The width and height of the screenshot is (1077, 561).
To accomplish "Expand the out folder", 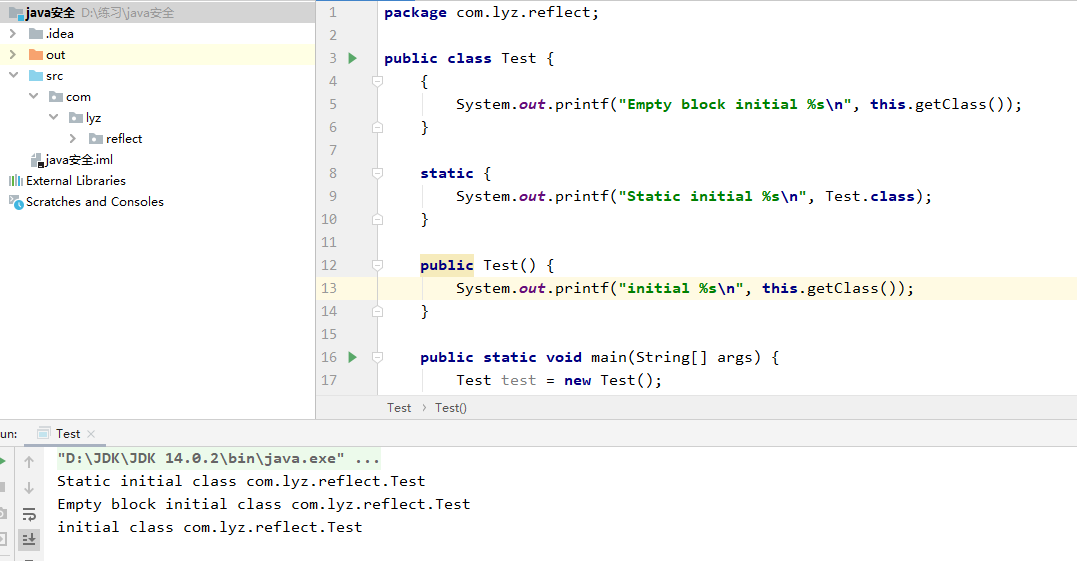I will click(12, 55).
